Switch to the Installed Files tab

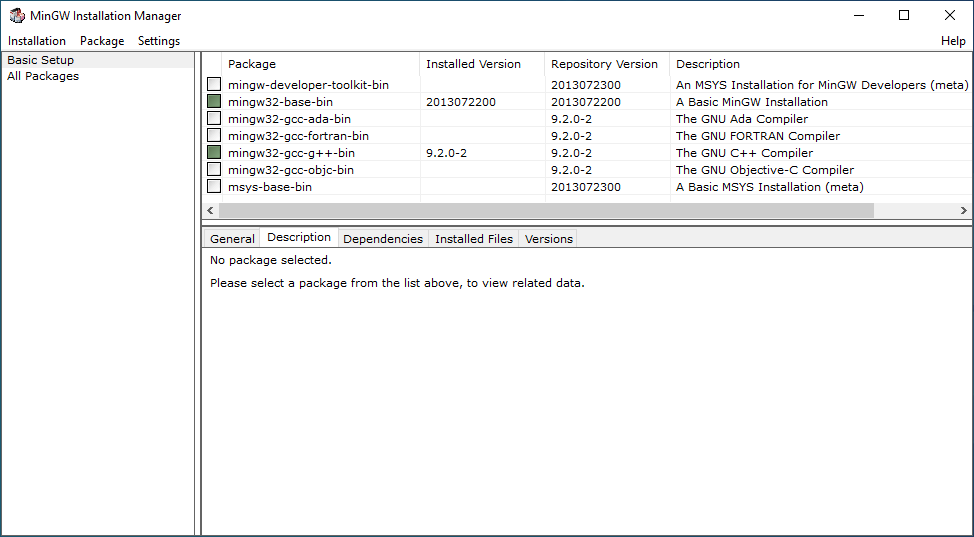(x=474, y=239)
